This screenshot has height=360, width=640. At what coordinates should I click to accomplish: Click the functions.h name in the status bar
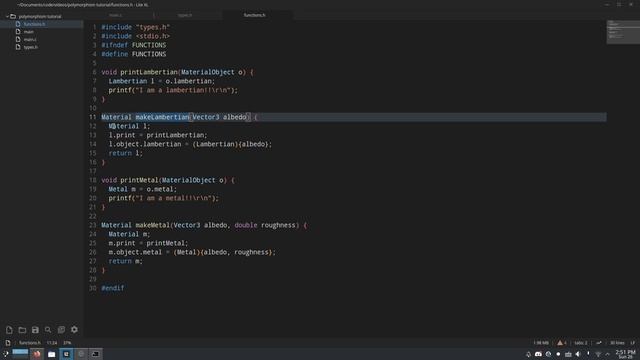click(x=30, y=343)
